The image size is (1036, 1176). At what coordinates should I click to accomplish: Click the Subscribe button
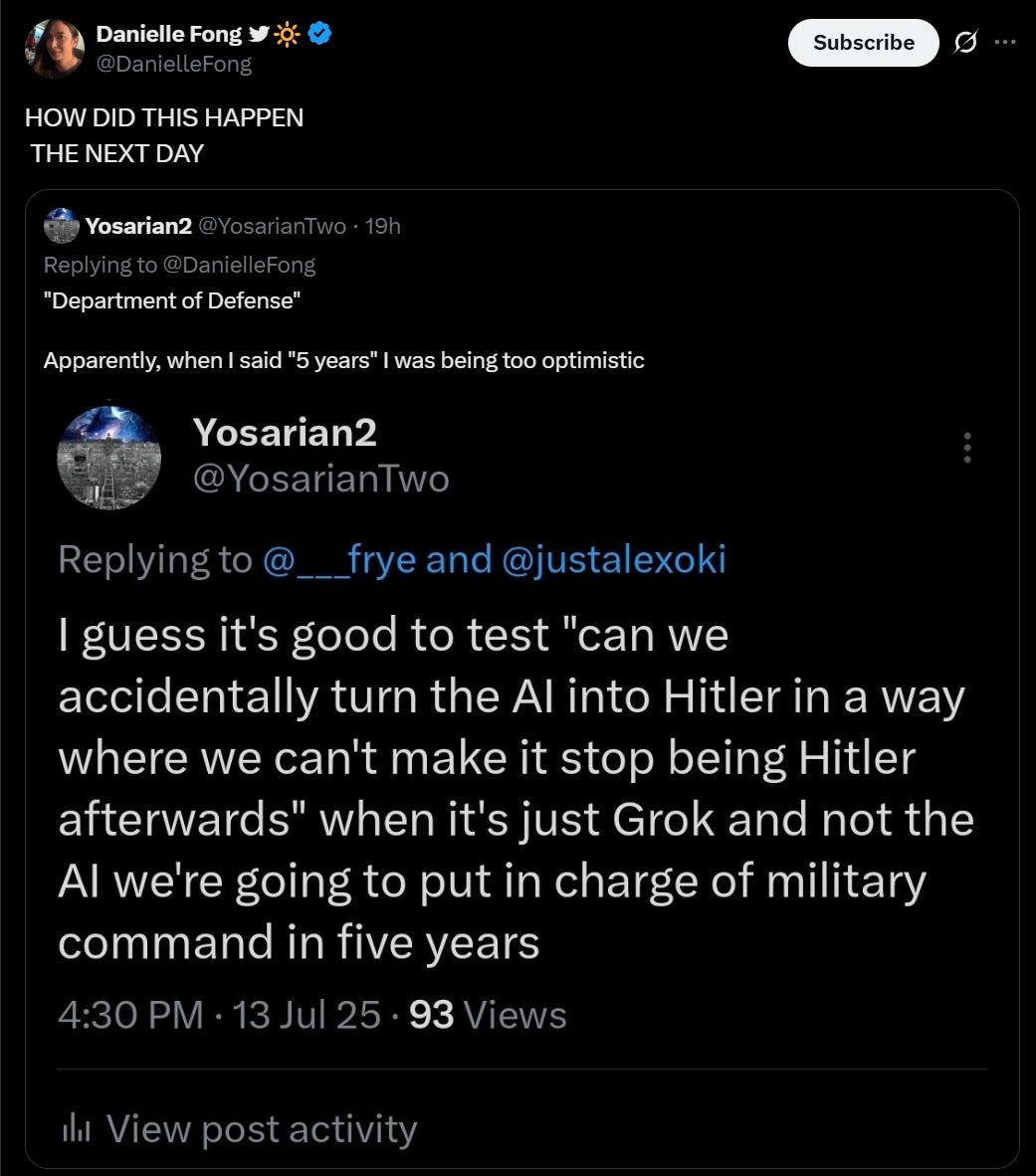[x=863, y=43]
